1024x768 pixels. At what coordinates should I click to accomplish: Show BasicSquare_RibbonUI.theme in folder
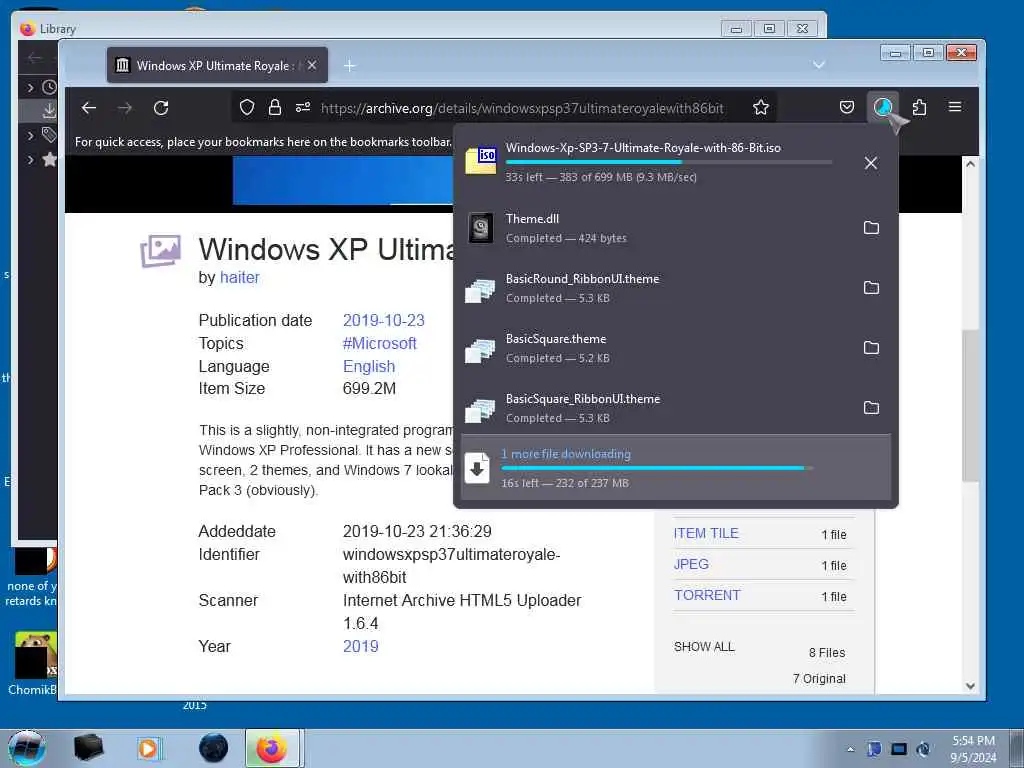tap(871, 408)
